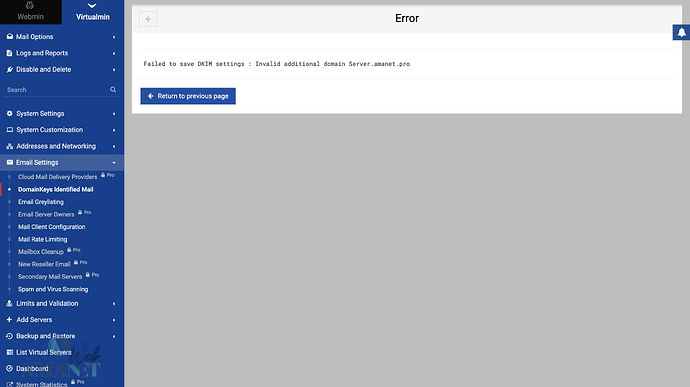
Task: Expand the Limits and Validation arrow
Action: 114,304
